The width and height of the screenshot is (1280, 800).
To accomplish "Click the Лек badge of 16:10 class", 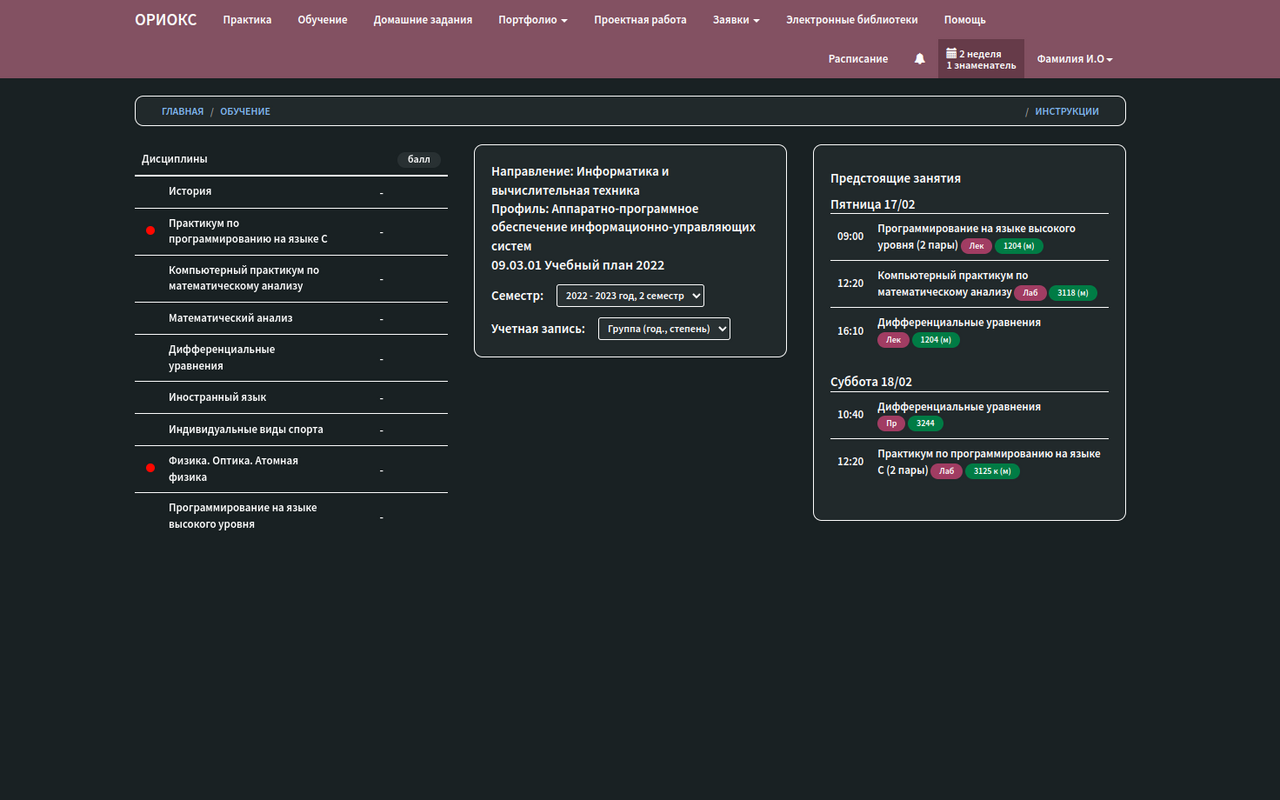I will (x=893, y=340).
